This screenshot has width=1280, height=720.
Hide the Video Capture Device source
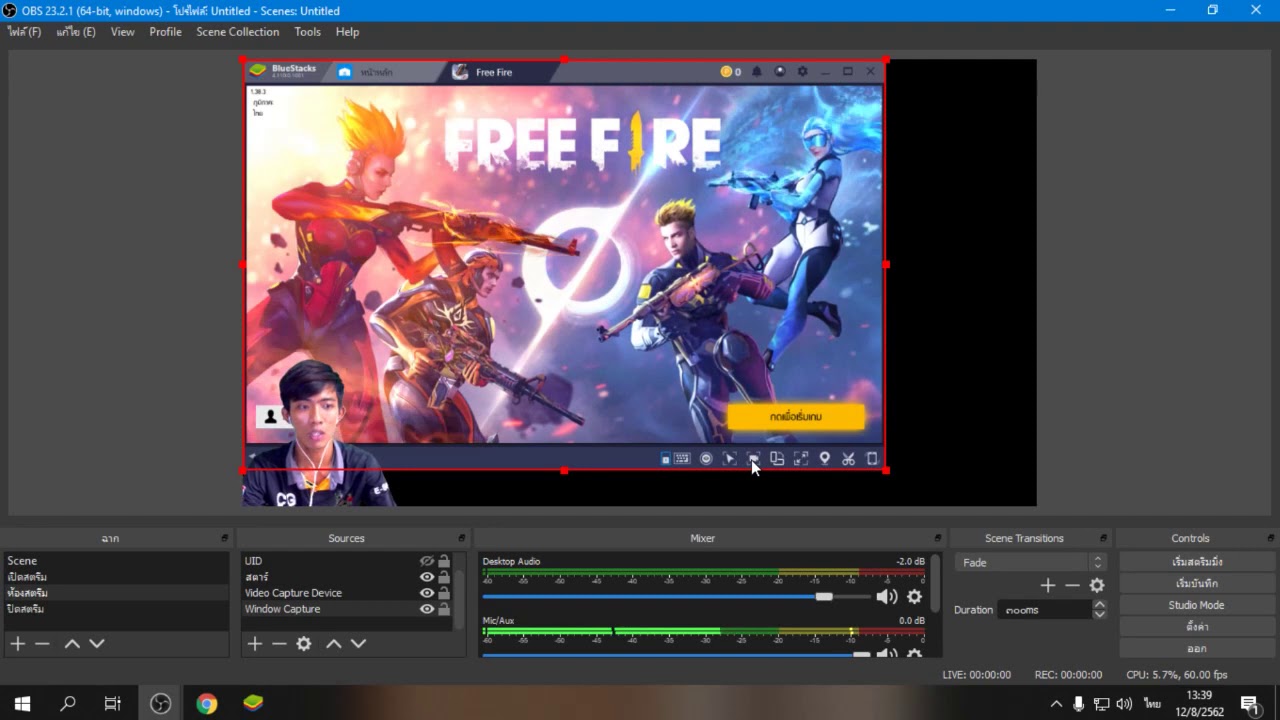click(x=427, y=593)
